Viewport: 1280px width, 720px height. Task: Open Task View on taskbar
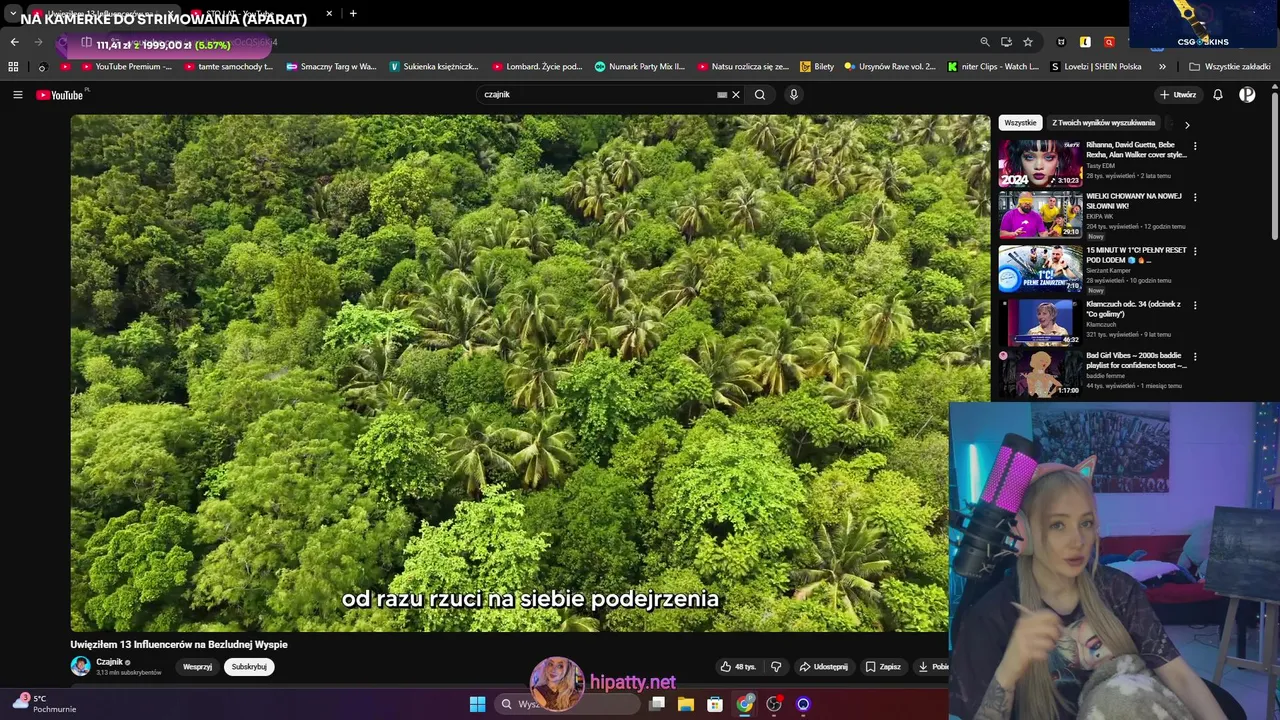(657, 704)
